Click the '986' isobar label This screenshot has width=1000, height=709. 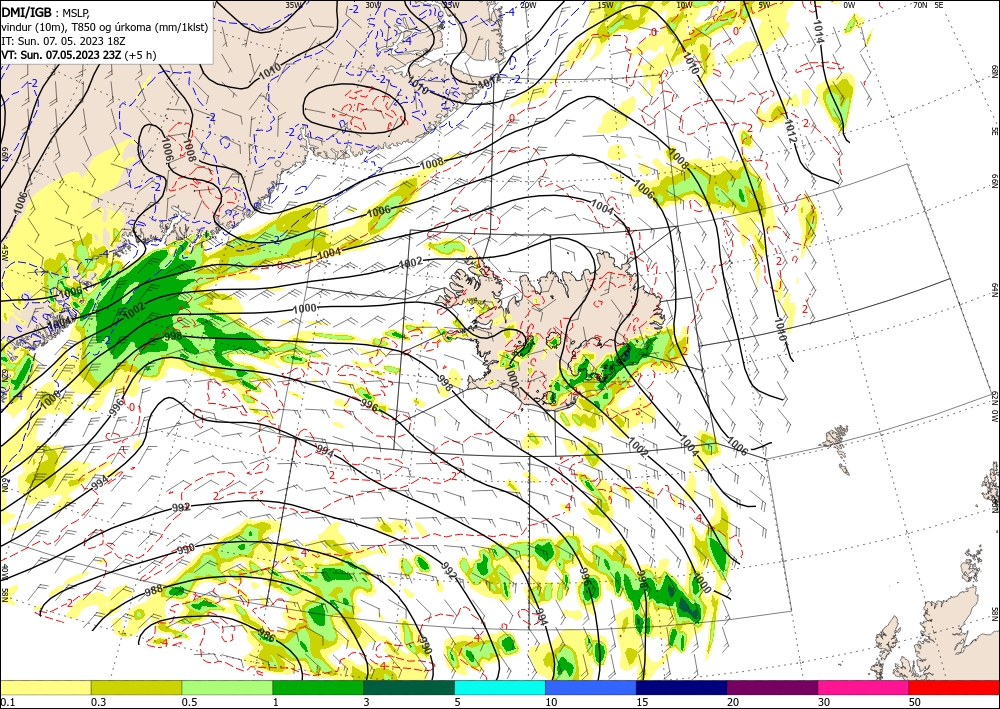tap(267, 635)
